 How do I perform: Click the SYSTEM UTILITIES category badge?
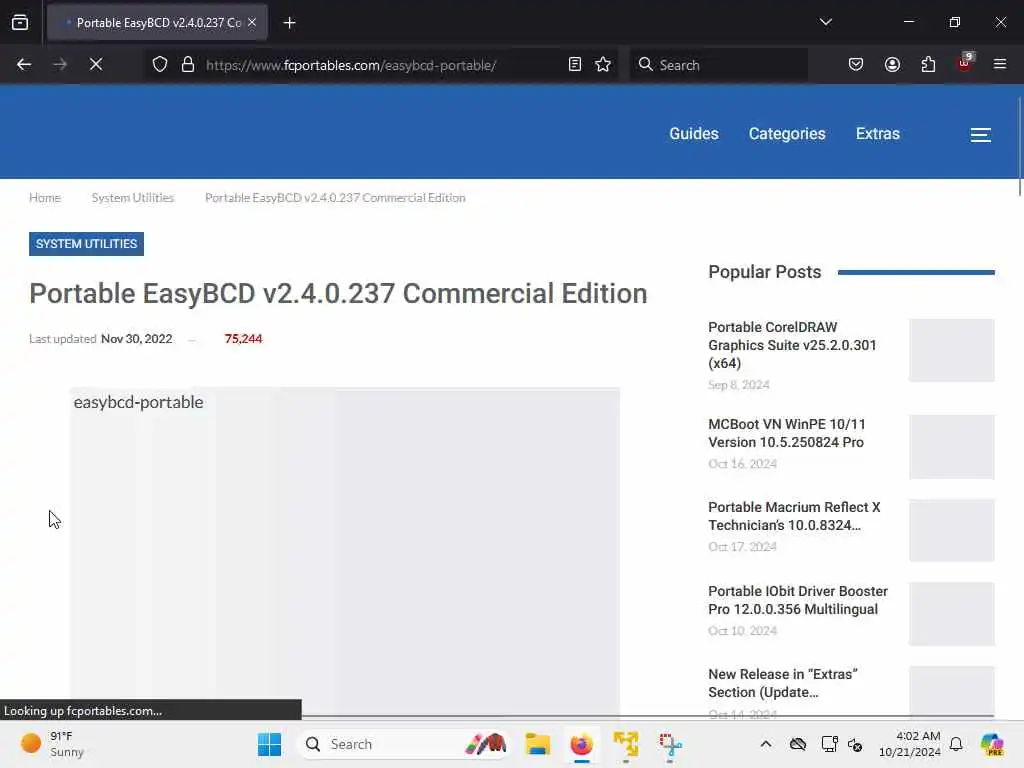click(86, 244)
